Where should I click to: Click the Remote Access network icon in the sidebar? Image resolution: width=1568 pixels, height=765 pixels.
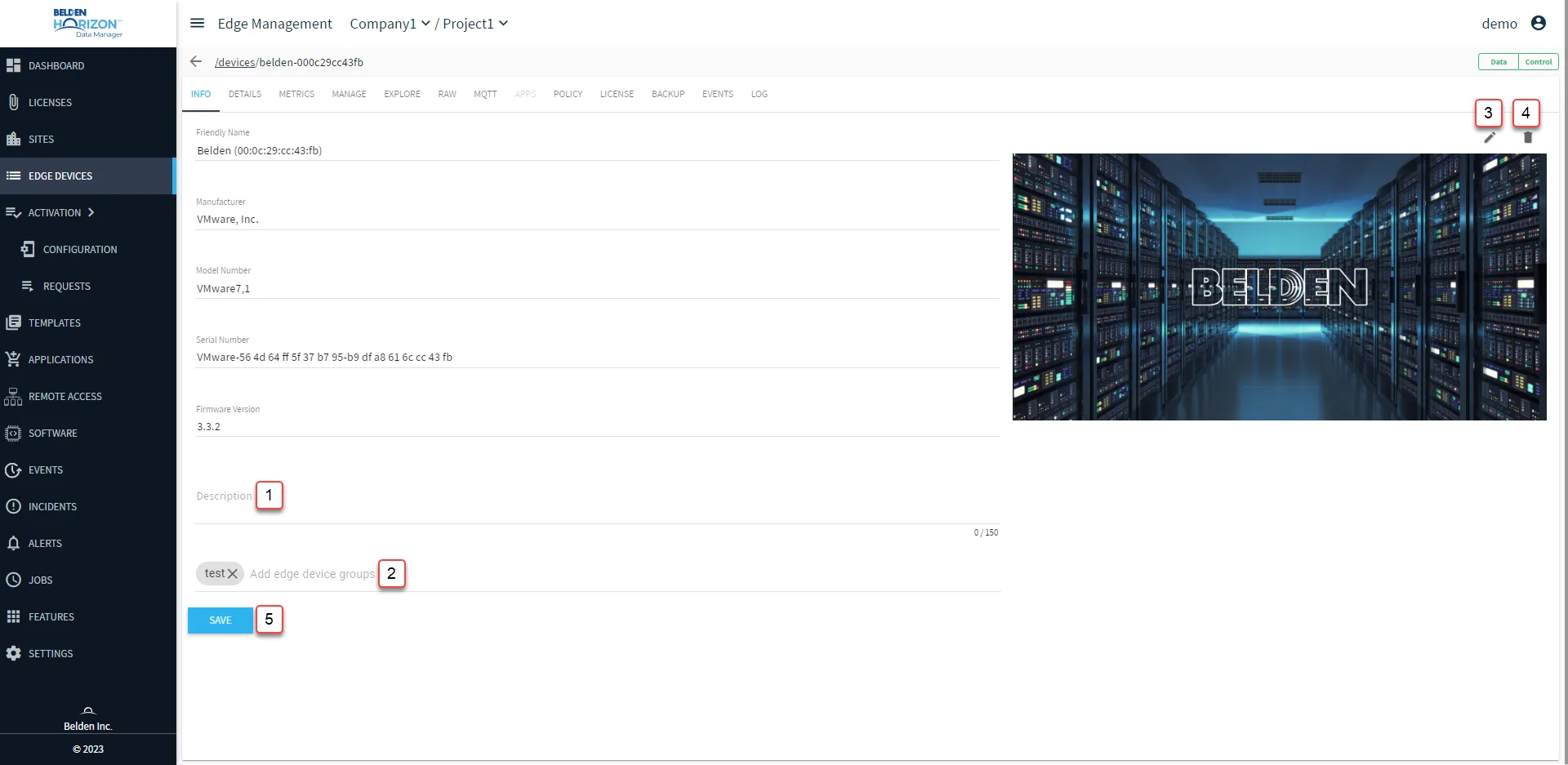click(13, 396)
